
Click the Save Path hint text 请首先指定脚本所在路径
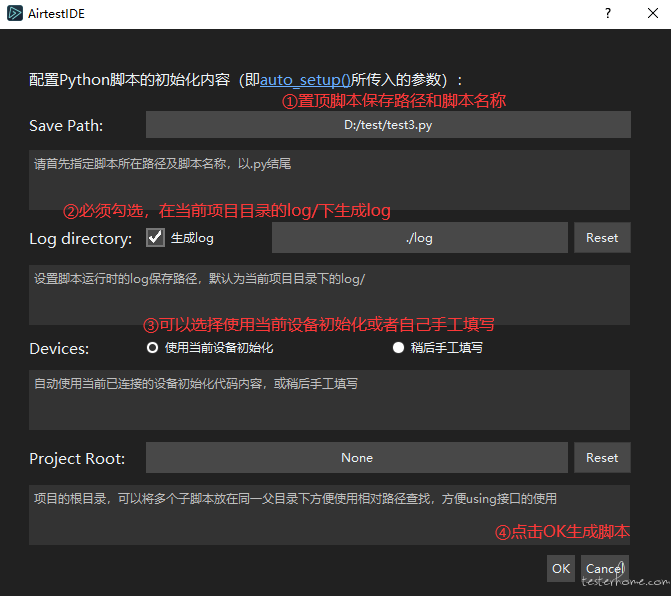click(x=163, y=164)
